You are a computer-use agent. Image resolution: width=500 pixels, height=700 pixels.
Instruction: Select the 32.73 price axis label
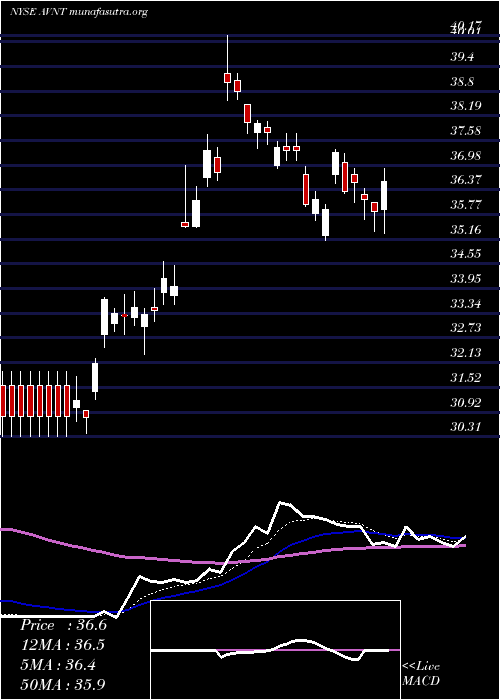click(466, 328)
